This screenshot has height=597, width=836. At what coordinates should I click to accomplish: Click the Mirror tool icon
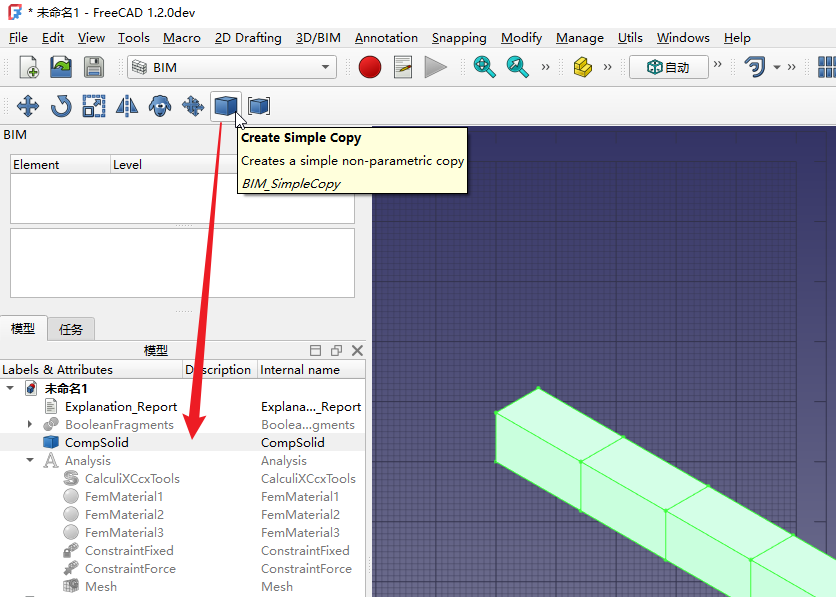(x=127, y=105)
